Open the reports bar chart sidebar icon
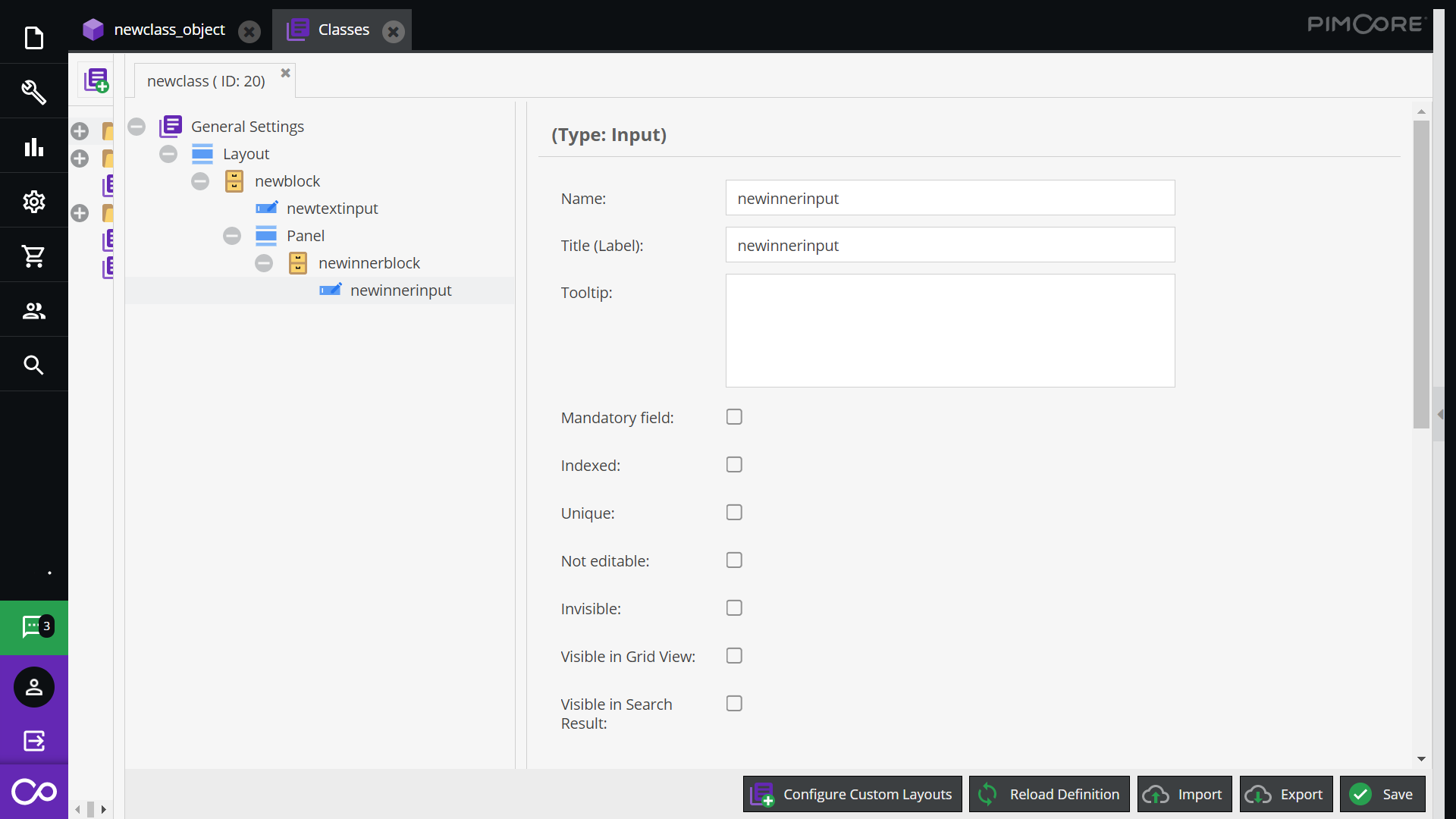Viewport: 1456px width, 819px height. point(34,146)
